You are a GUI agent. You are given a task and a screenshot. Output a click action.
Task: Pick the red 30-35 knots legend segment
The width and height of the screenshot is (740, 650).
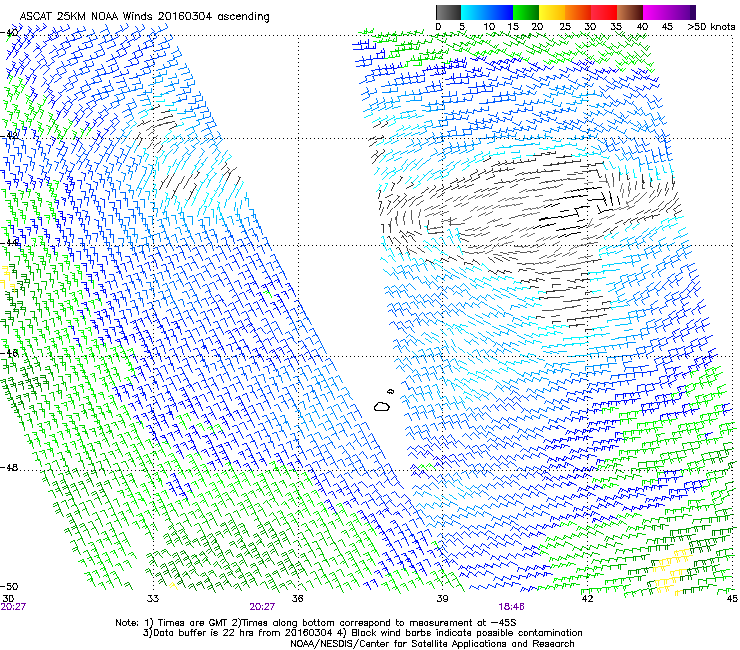point(604,12)
